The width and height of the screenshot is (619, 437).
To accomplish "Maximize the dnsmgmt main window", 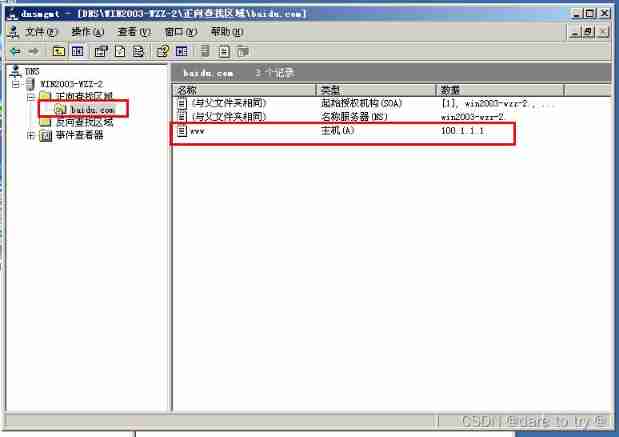I will coord(589,13).
